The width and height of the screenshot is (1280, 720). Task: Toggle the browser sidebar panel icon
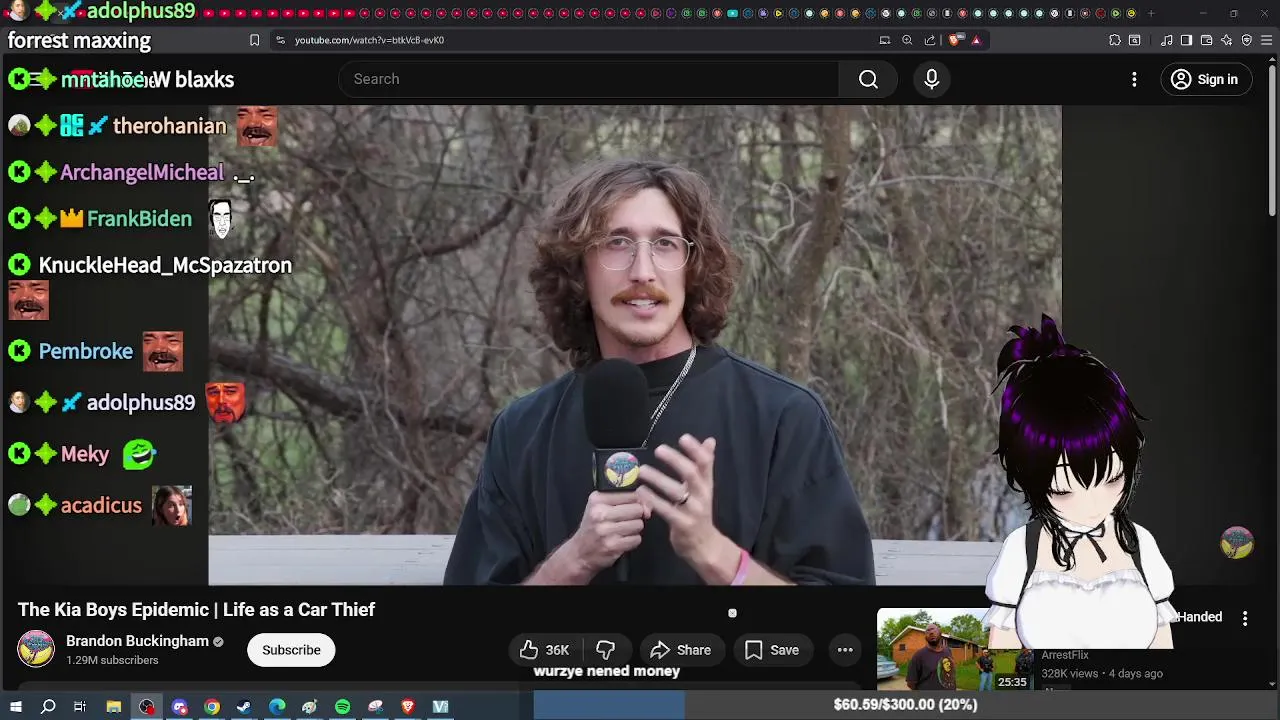(1186, 40)
